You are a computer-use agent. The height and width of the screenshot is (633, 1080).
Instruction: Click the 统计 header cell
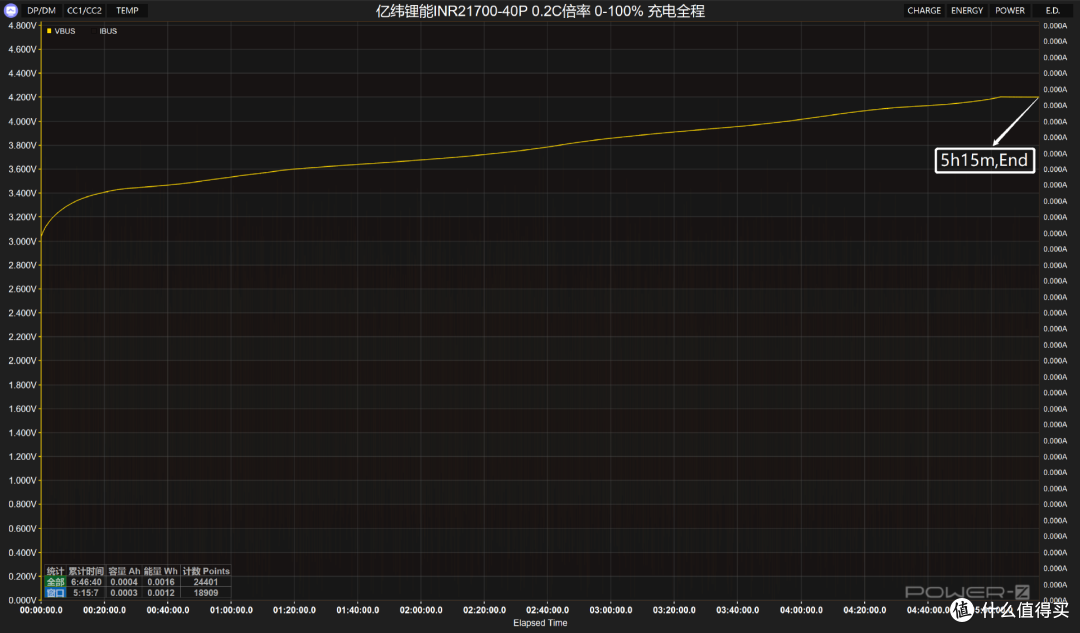55,571
